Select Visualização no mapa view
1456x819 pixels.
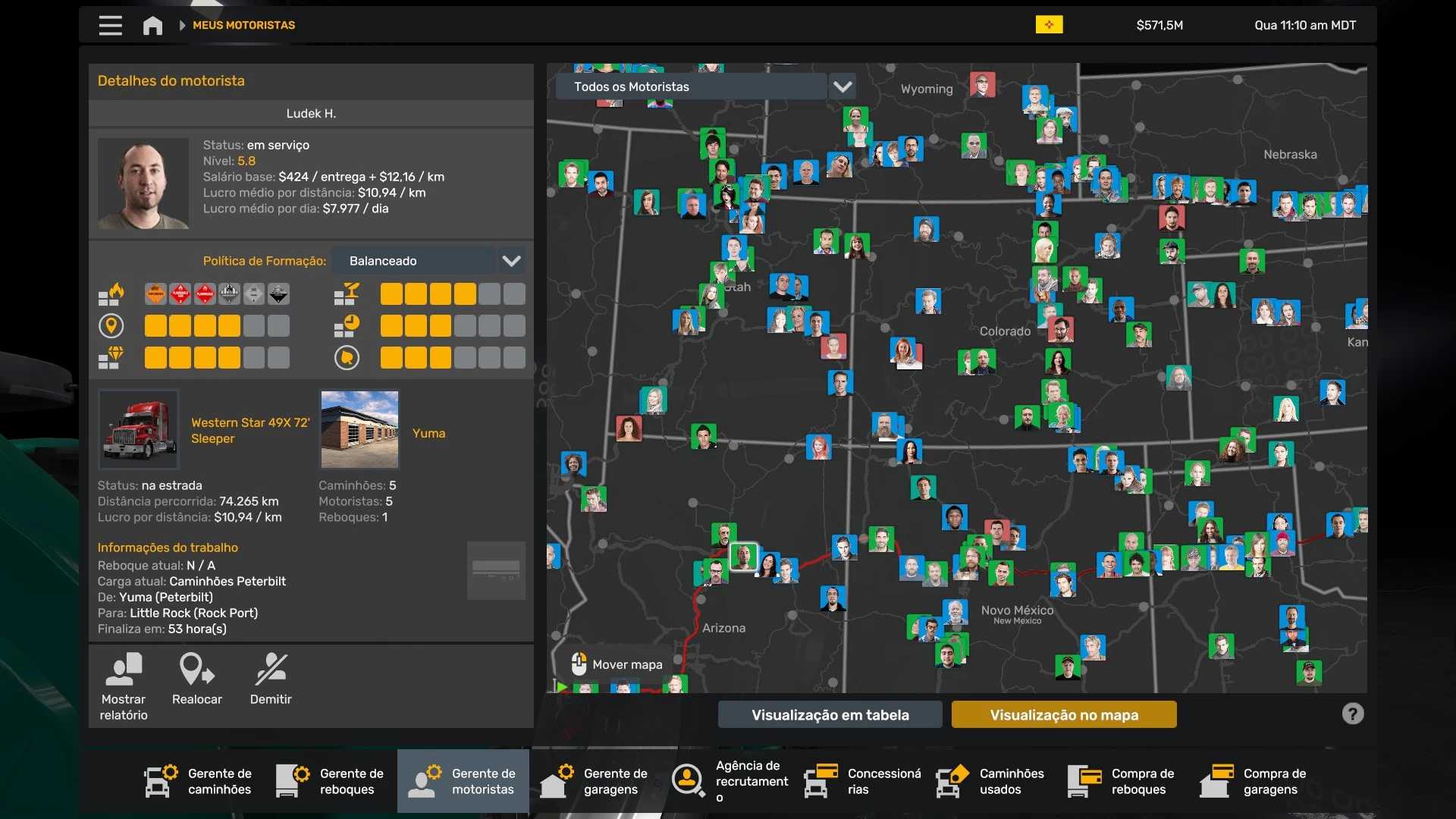(1063, 714)
